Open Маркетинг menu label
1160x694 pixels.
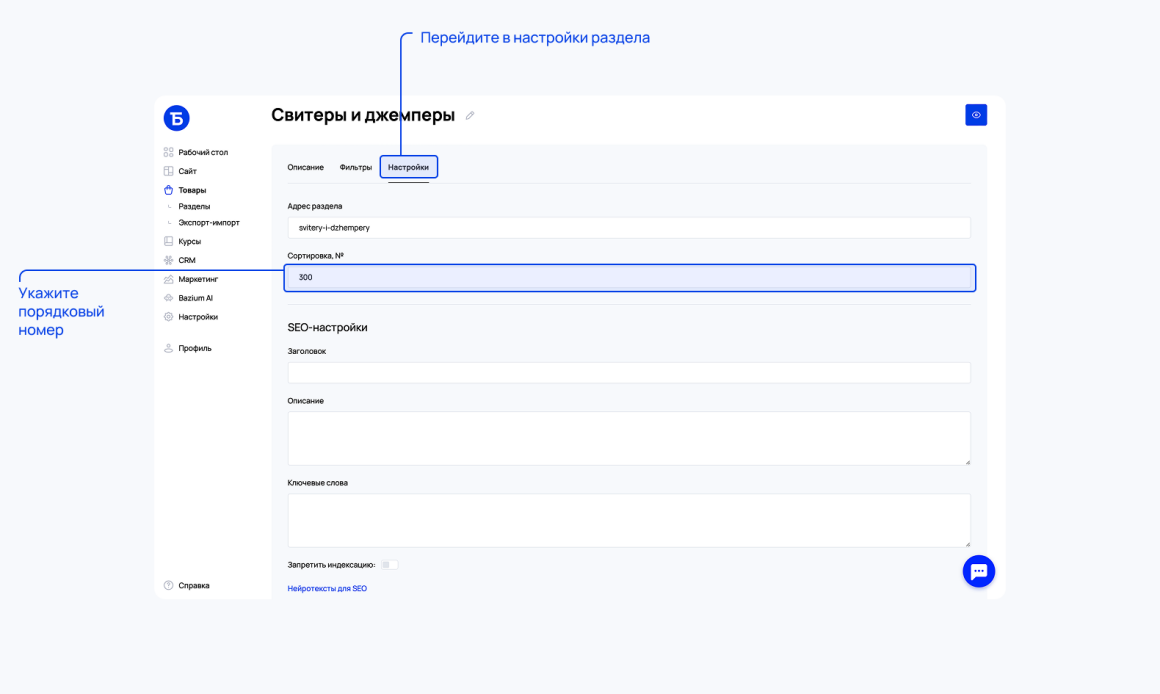point(198,279)
